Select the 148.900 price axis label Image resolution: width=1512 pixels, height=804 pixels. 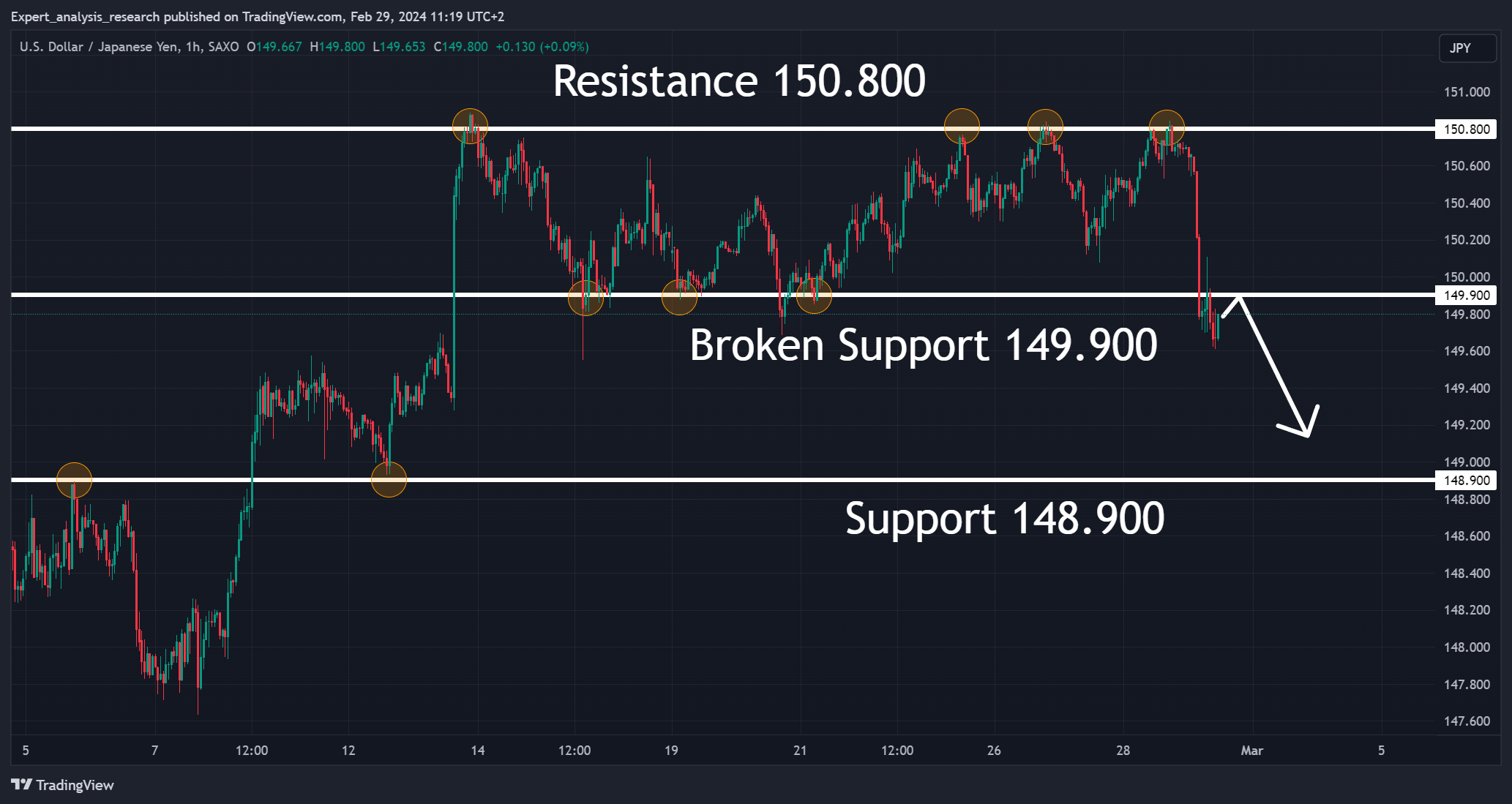pos(1466,481)
